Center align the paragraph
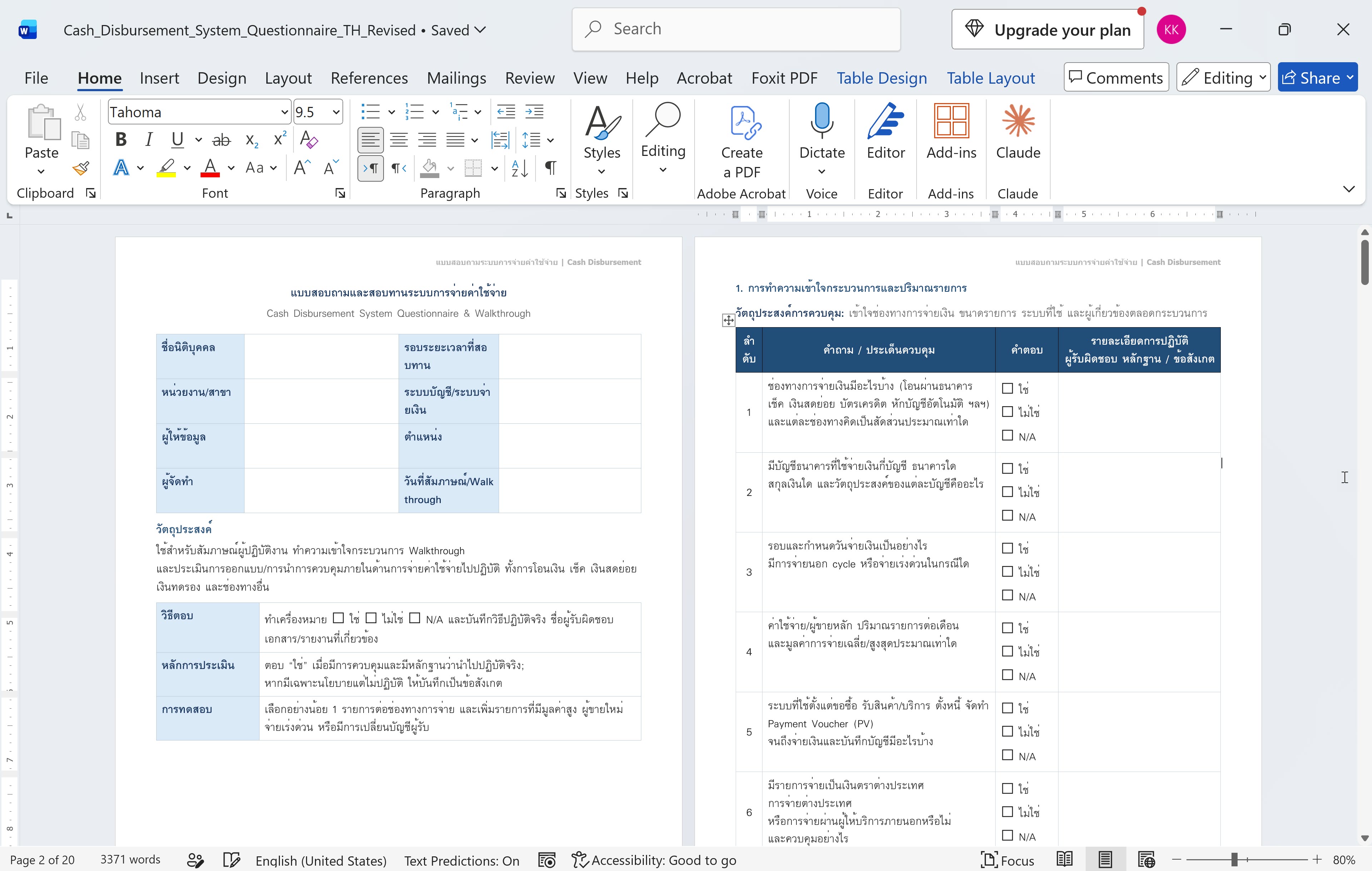The image size is (1372, 871). coord(399,140)
